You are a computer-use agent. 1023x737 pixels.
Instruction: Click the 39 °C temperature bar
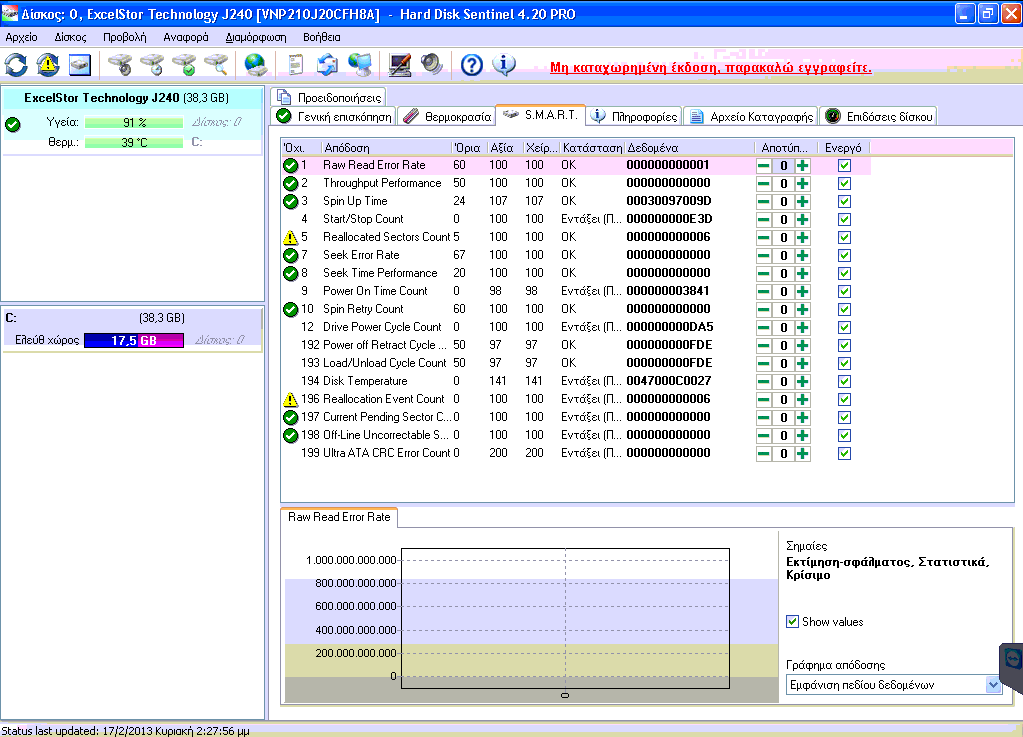point(134,142)
